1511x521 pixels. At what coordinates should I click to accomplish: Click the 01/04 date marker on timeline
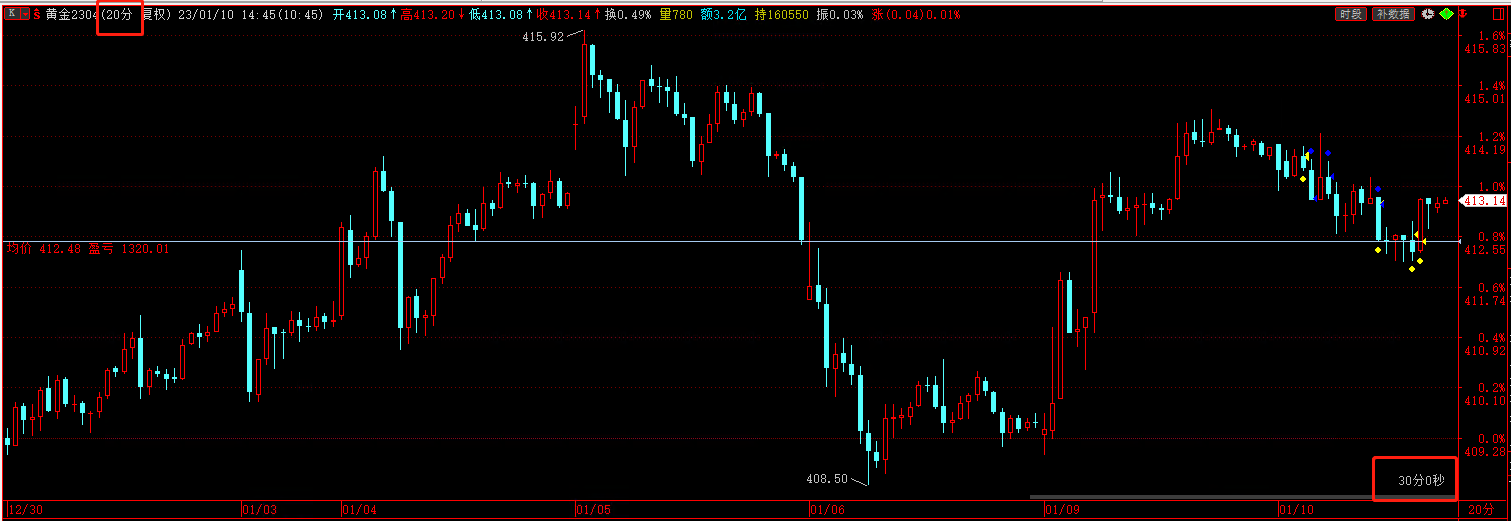pos(360,510)
